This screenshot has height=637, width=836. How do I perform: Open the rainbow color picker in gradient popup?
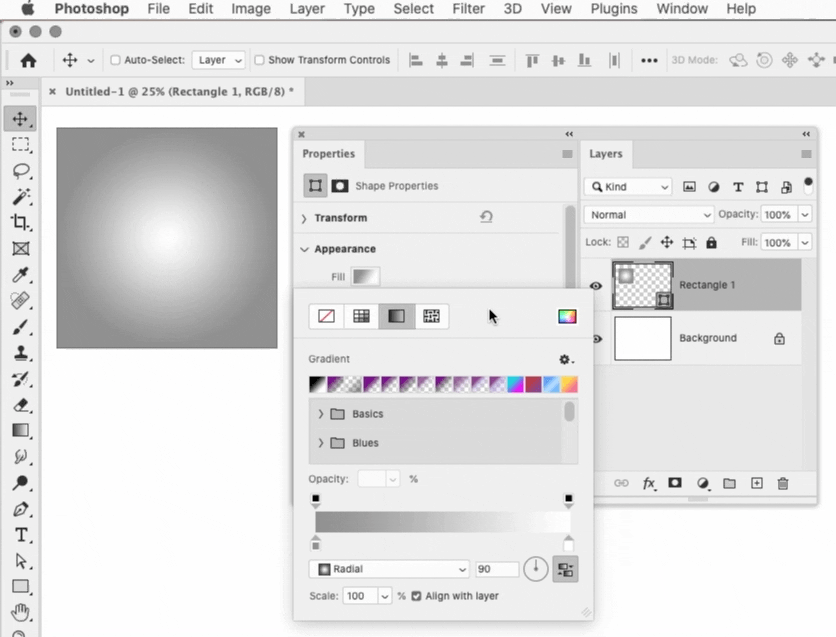tap(567, 316)
